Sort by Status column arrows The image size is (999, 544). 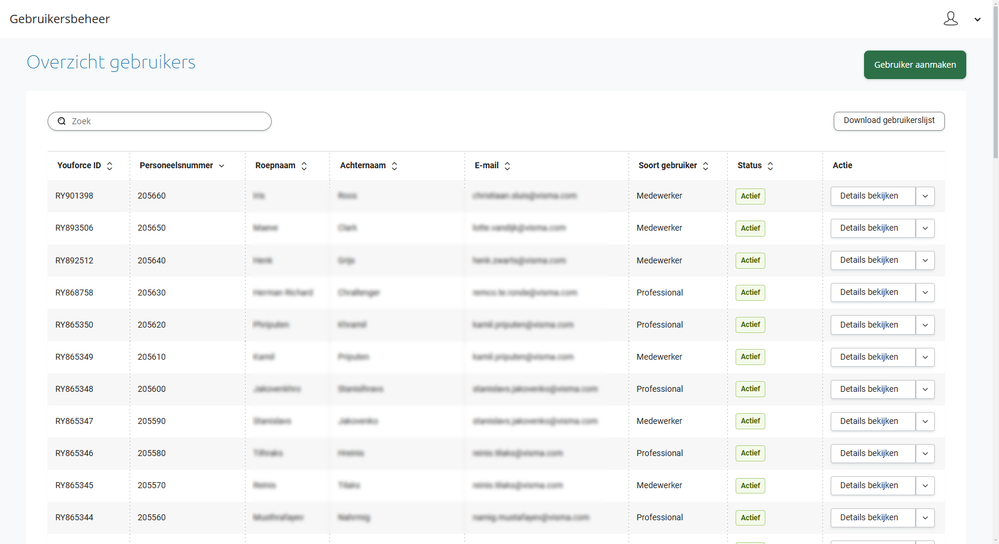(x=770, y=166)
